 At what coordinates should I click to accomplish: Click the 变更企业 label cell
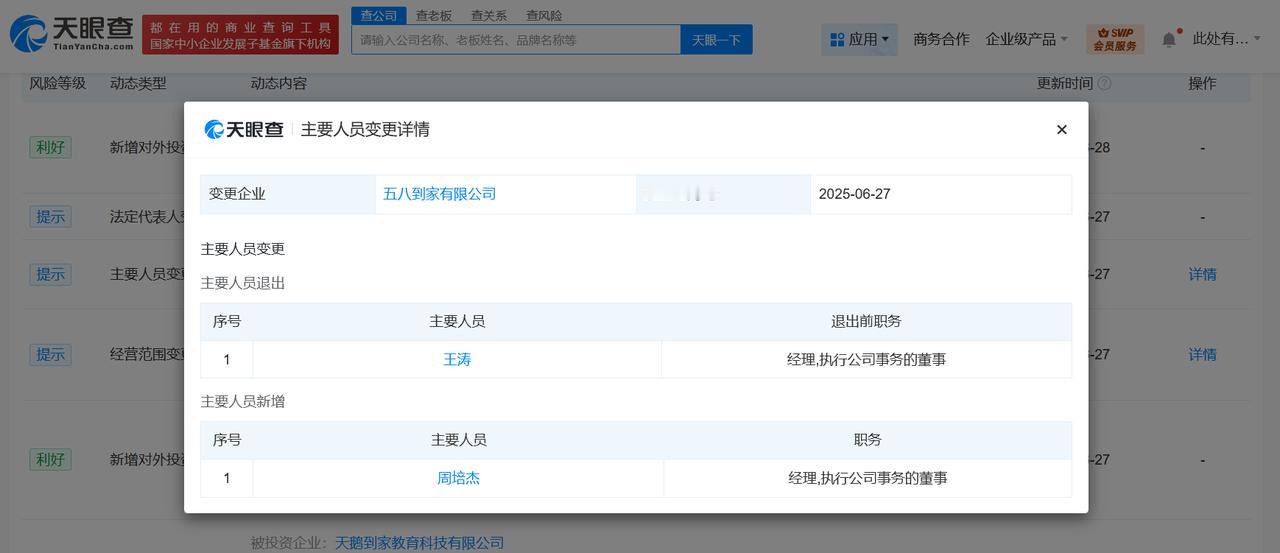(288, 194)
